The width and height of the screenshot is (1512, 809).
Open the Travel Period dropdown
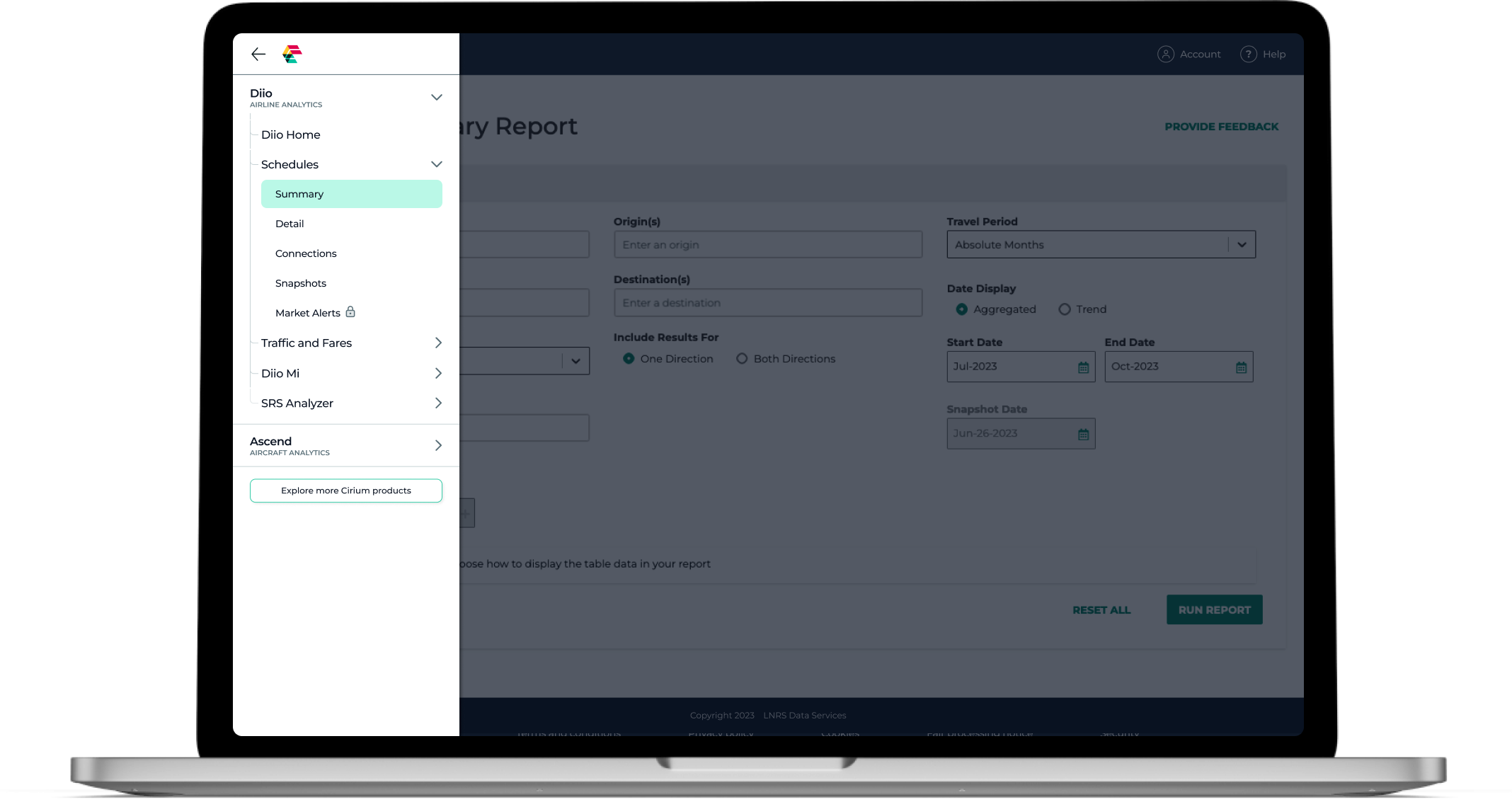click(1241, 245)
